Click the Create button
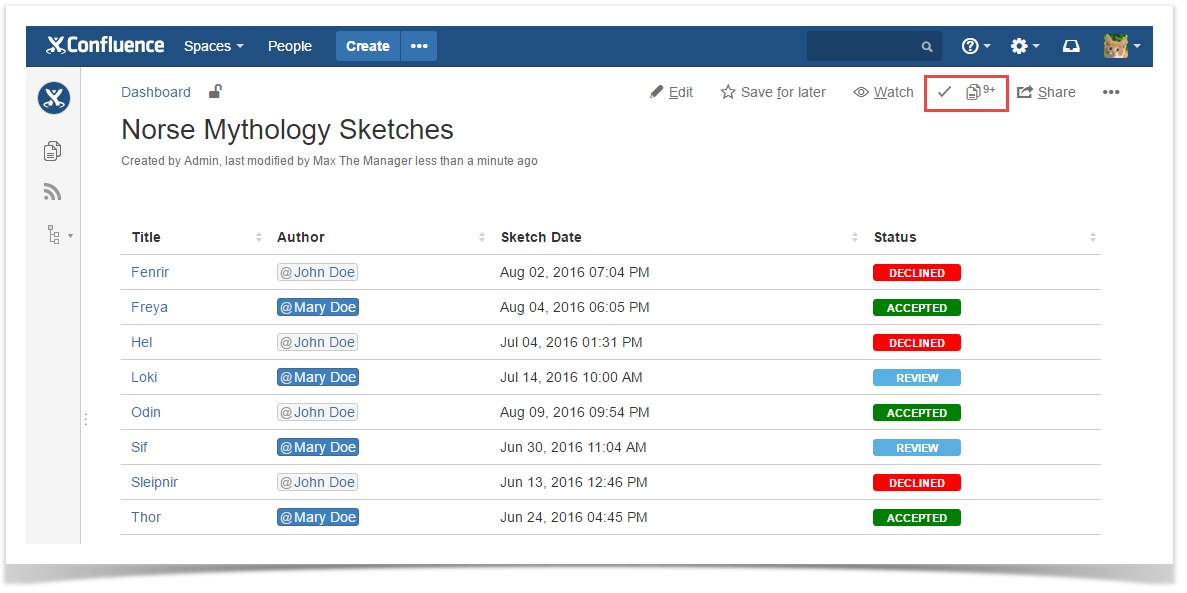This screenshot has width=1187, height=593. [x=367, y=45]
